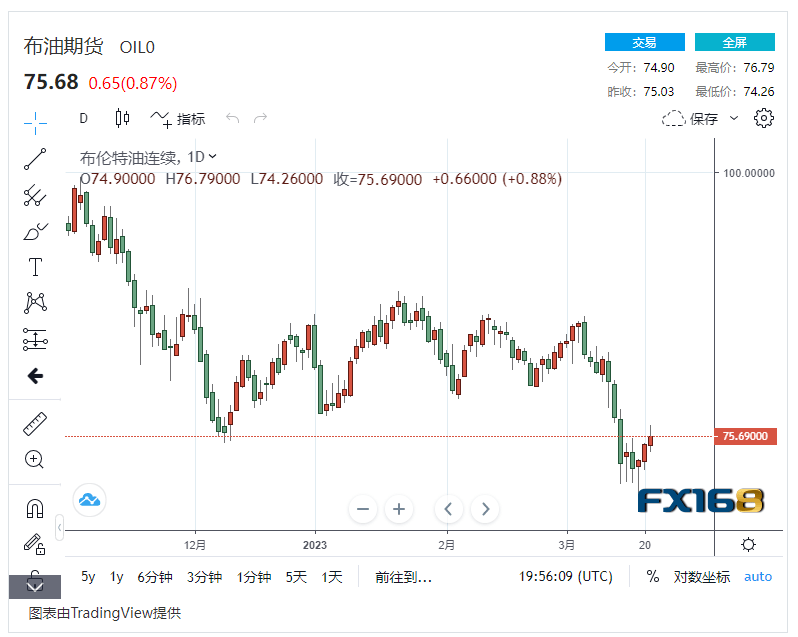
Task: Click the magnifier zoom-in tool in sidebar
Action: pos(35,460)
